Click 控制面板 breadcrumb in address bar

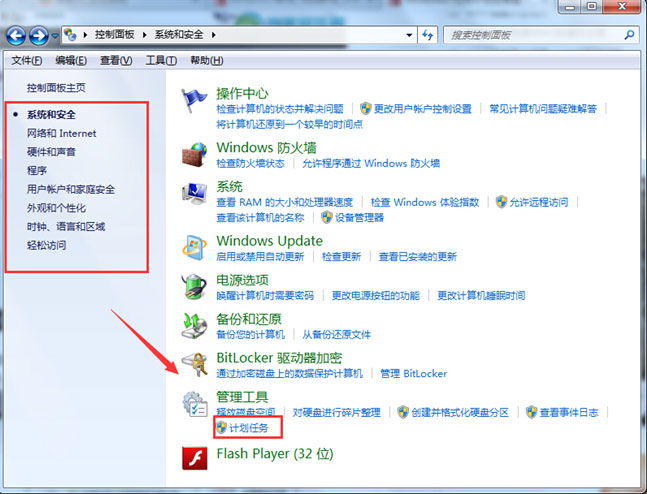click(114, 35)
